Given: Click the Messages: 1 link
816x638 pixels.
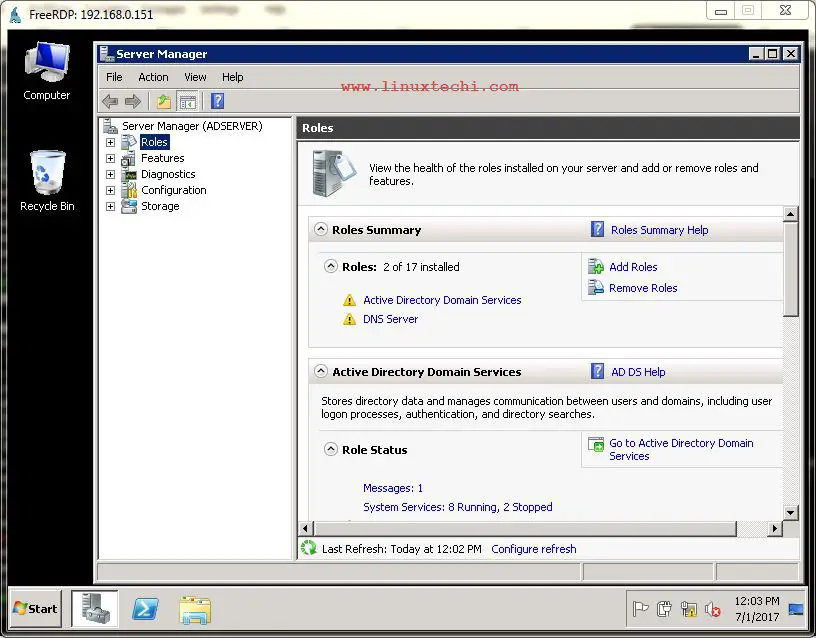Looking at the screenshot, I should pos(392,488).
